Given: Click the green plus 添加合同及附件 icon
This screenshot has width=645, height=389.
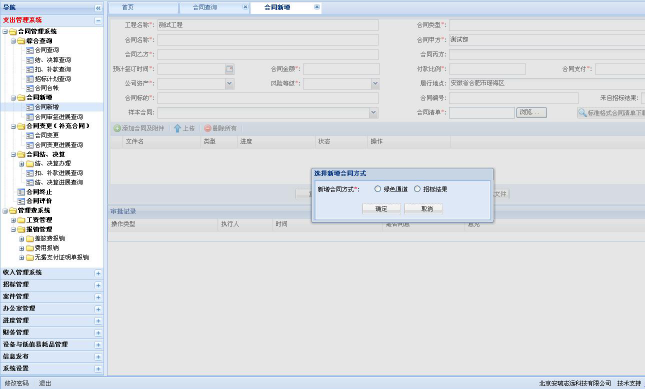Looking at the screenshot, I should 117,128.
